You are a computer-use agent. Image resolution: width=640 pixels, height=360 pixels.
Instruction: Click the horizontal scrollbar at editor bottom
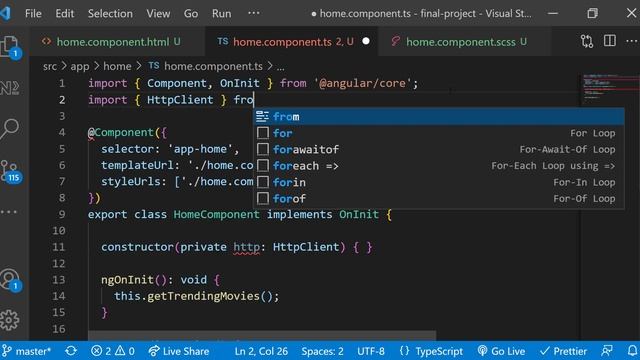(x=262, y=336)
